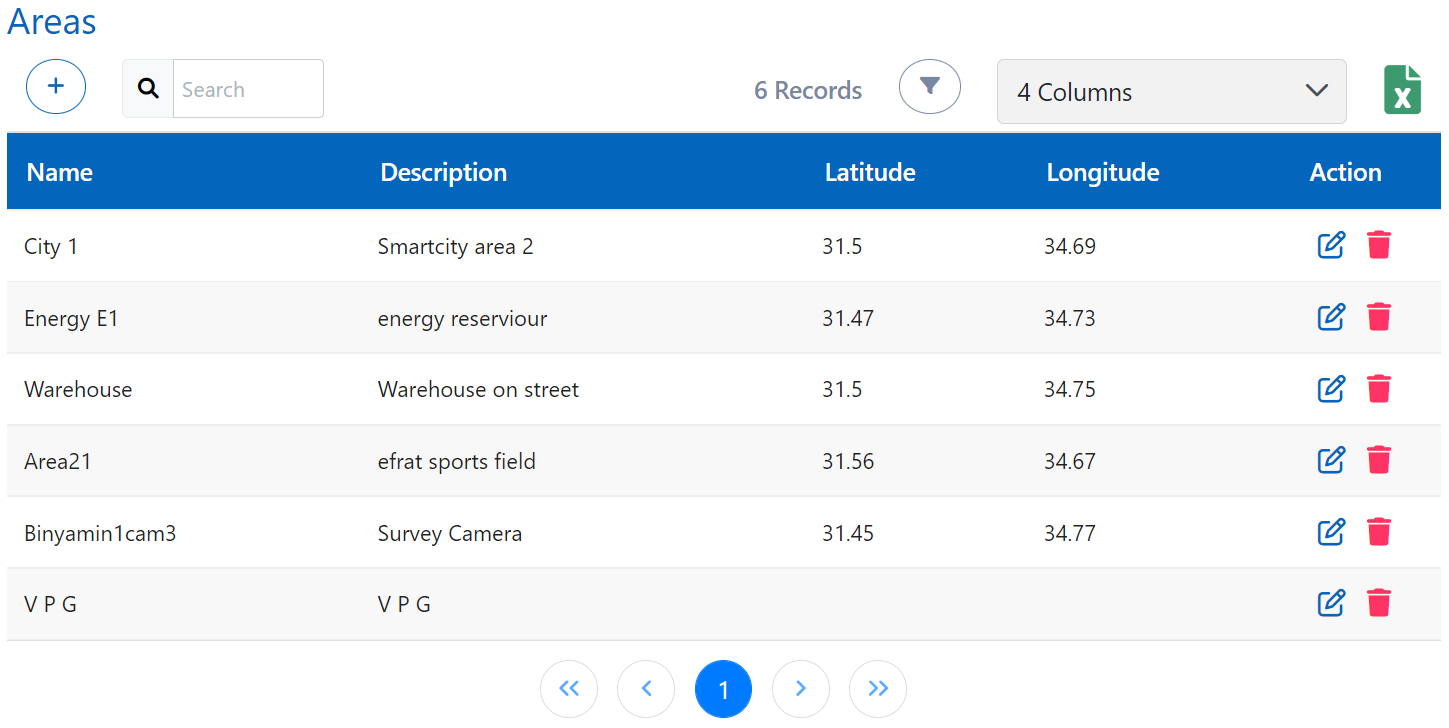Delete the V P G area
Image resolution: width=1449 pixels, height=728 pixels.
tap(1379, 603)
